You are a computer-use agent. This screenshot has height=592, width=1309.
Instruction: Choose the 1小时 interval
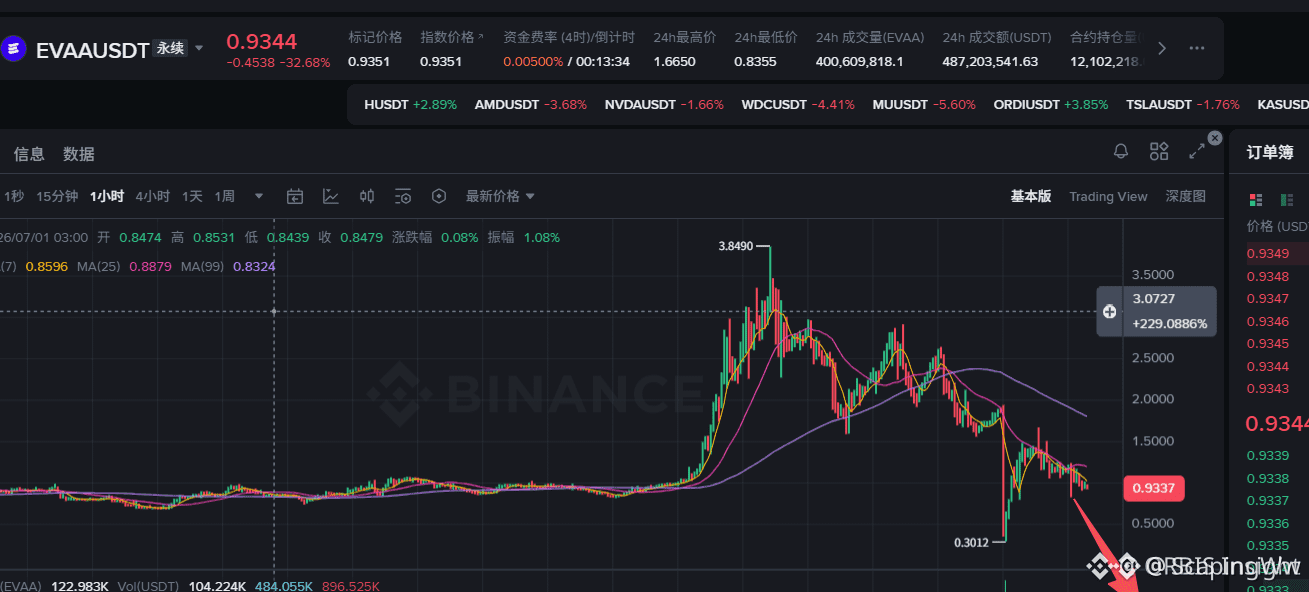tap(107, 196)
